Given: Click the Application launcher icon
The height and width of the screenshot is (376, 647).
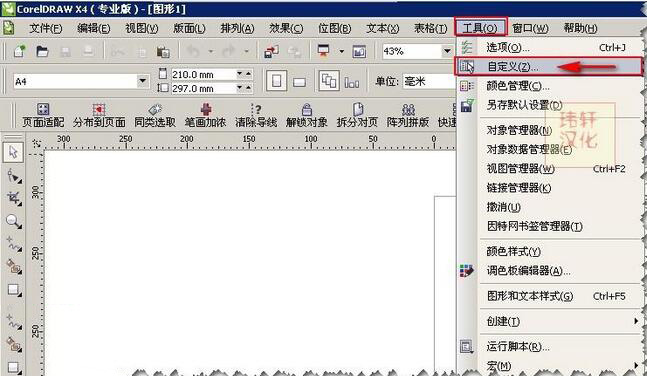Looking at the screenshot, I should (x=323, y=51).
